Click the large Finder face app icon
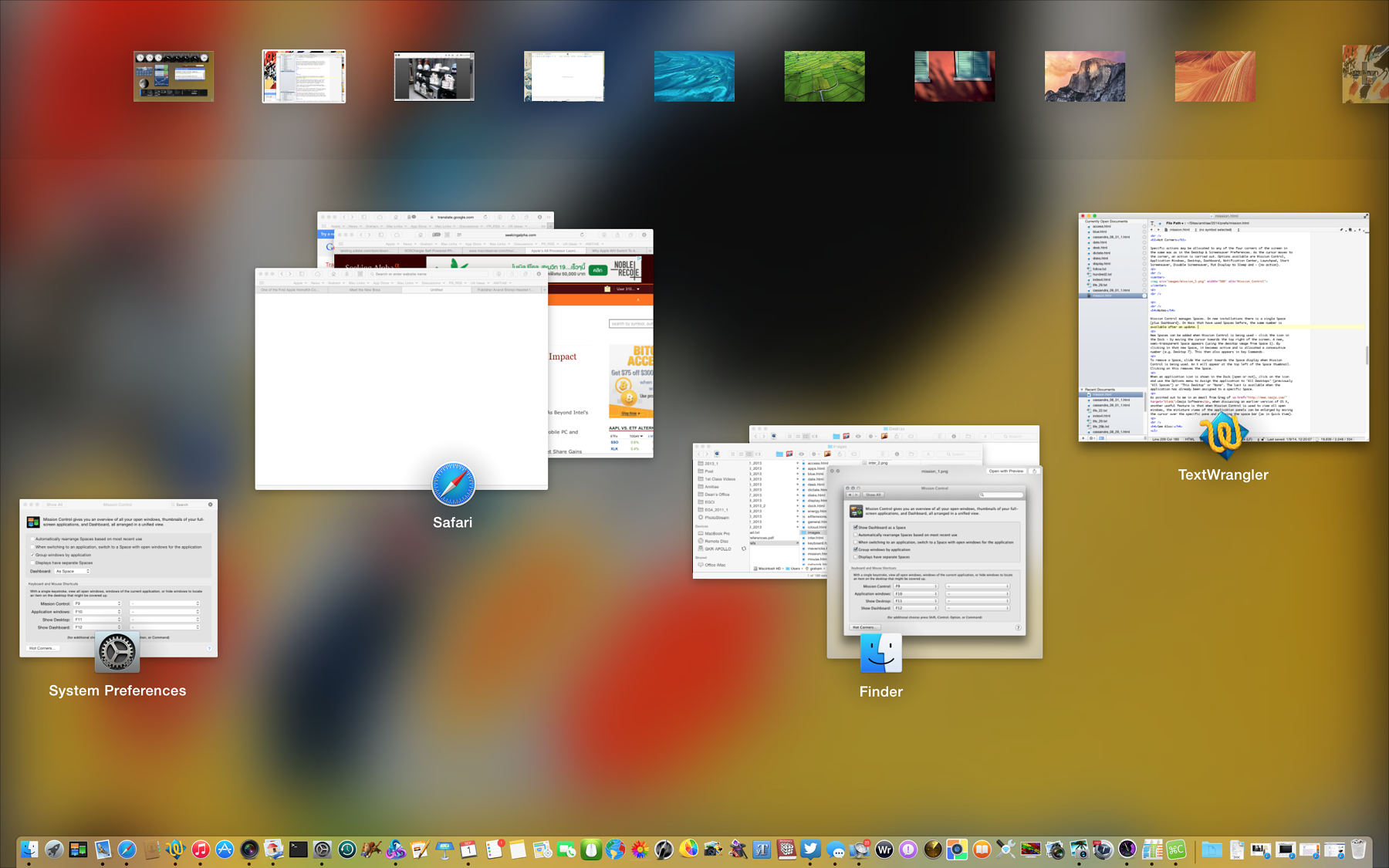Viewport: 1389px width, 868px height. click(x=880, y=653)
